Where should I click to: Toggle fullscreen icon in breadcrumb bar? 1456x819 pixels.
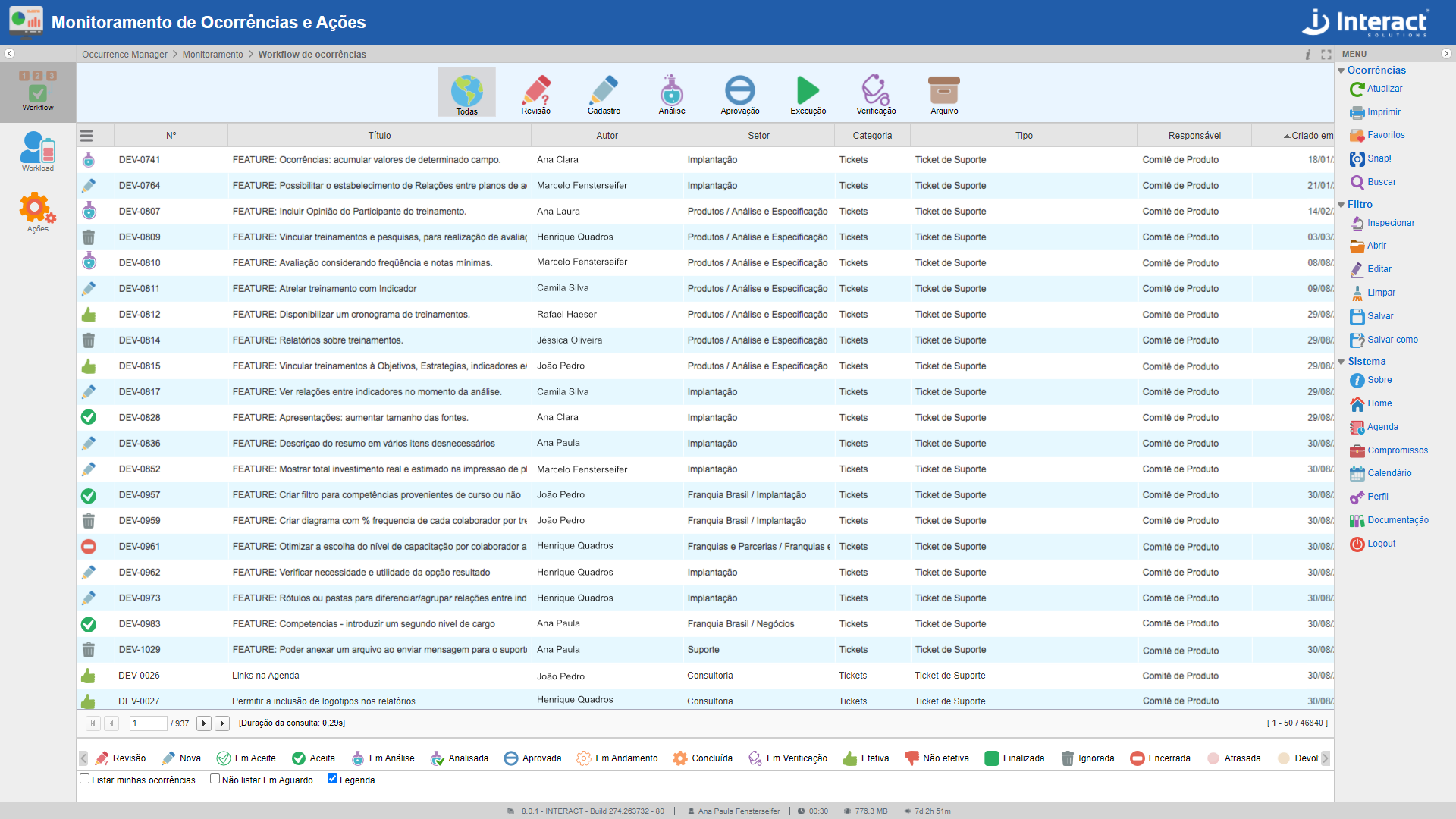1326,55
